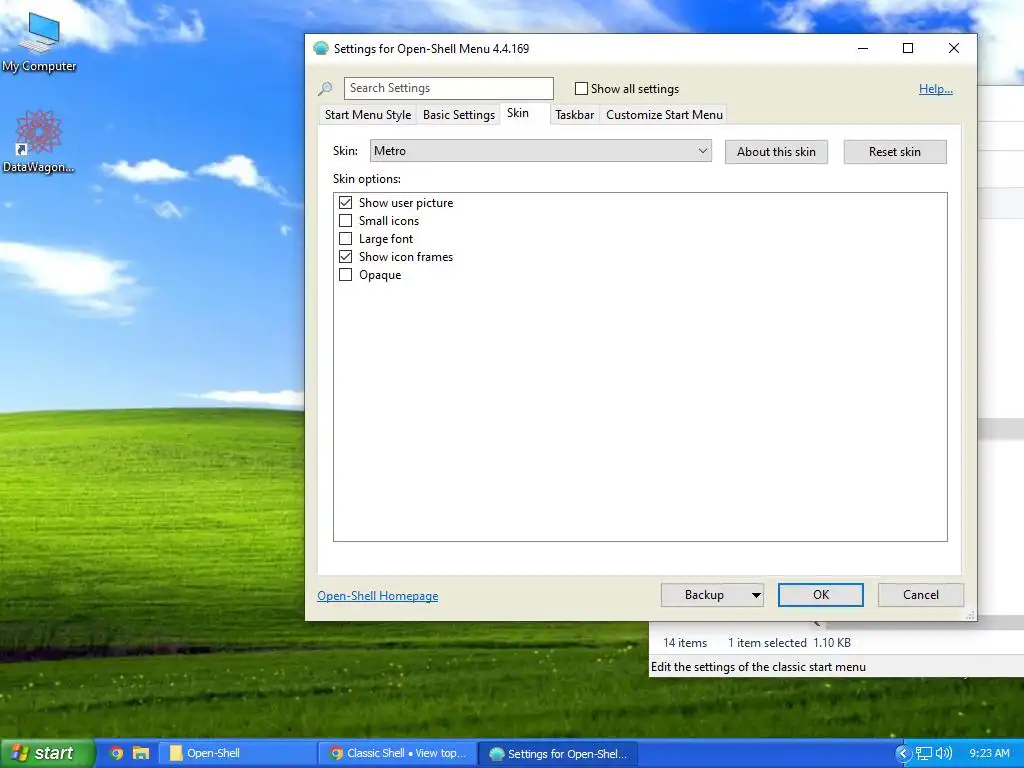The width and height of the screenshot is (1024, 768).
Task: Uncheck Show user picture option
Action: pos(345,202)
